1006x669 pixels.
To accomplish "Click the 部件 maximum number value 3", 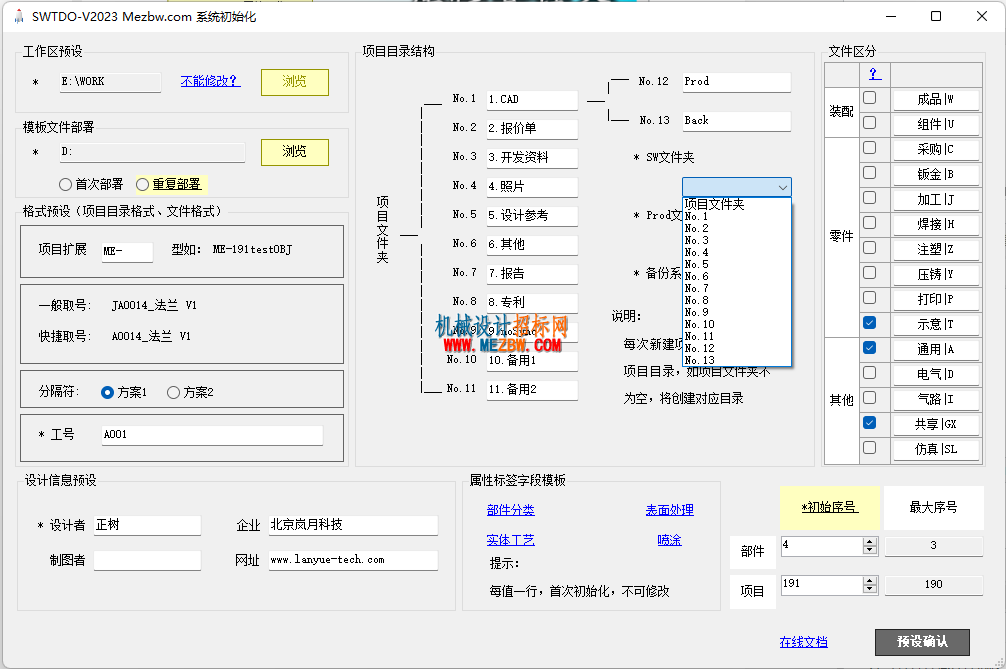I will pyautogui.click(x=934, y=546).
